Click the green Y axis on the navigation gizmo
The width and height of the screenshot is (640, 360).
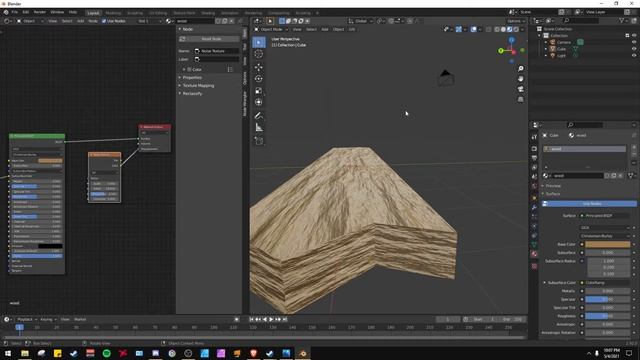(x=501, y=51)
